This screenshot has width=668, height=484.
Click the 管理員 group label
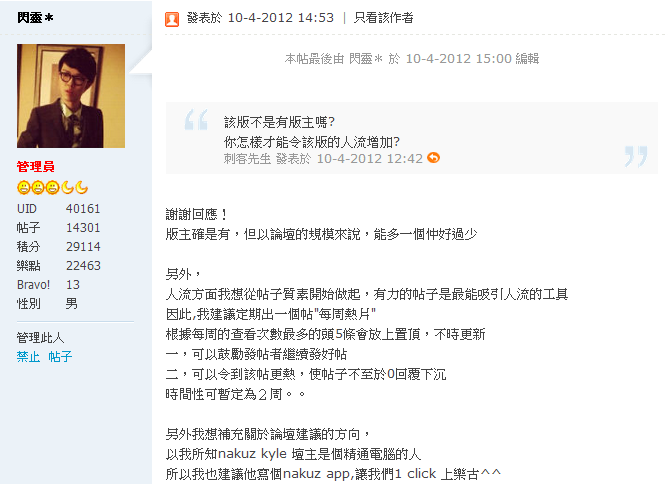tap(36, 167)
